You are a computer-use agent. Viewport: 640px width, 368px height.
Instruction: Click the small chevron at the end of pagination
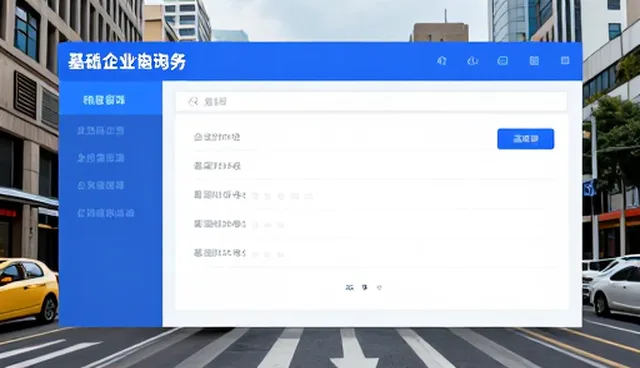click(x=379, y=288)
